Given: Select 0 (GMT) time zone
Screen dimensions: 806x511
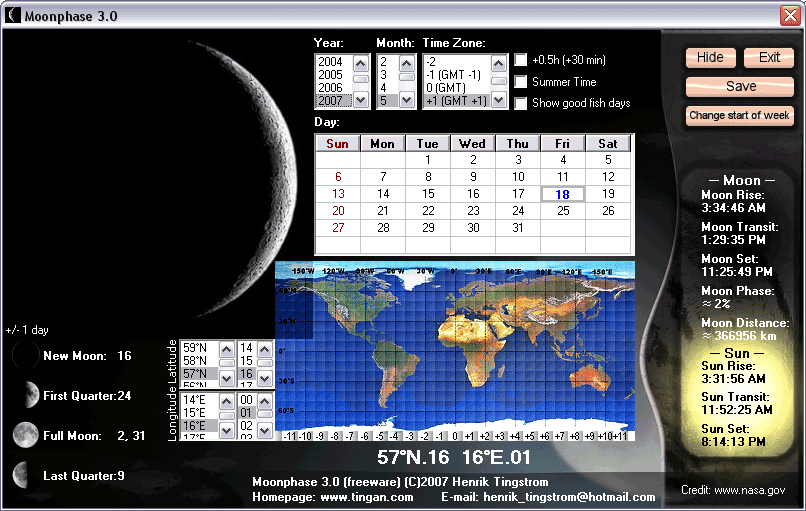Looking at the screenshot, I should click(445, 88).
